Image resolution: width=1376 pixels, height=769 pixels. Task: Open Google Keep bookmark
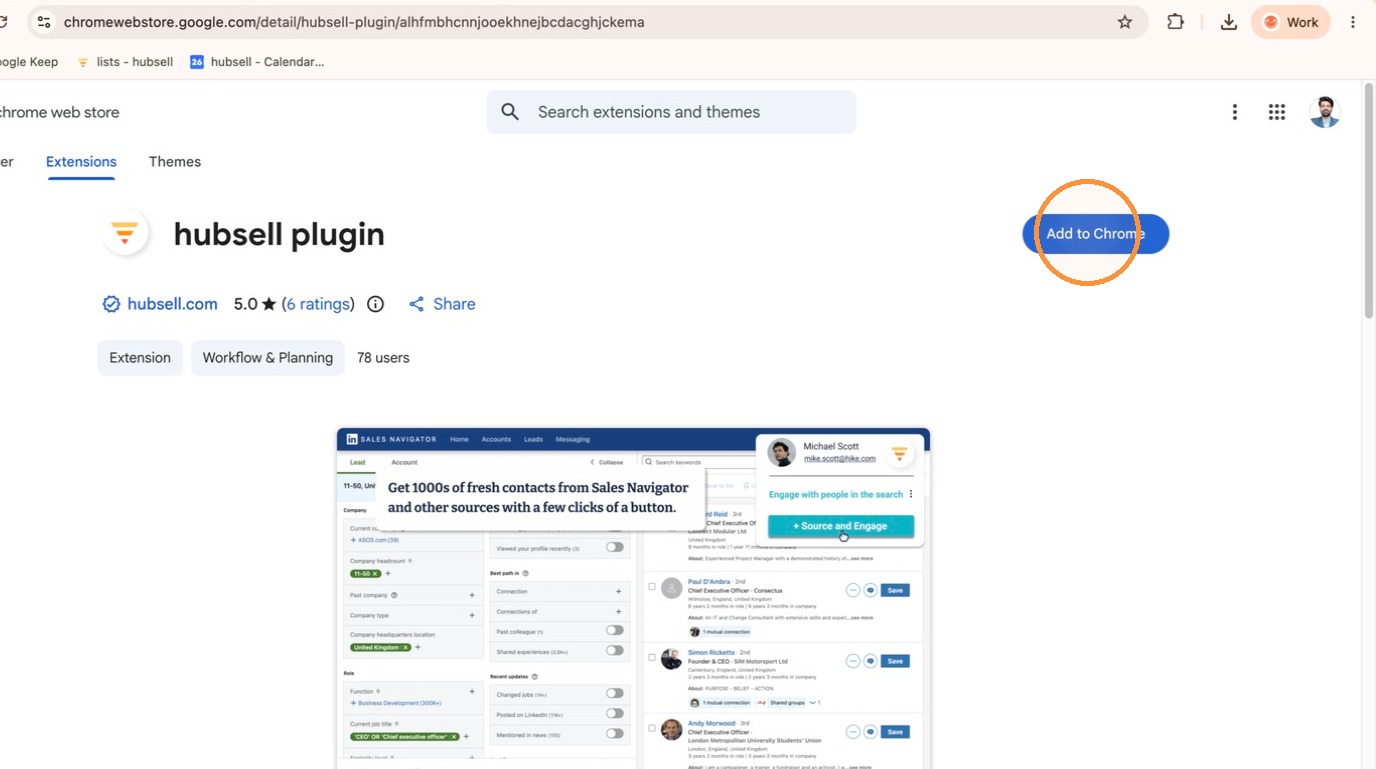tap(29, 62)
